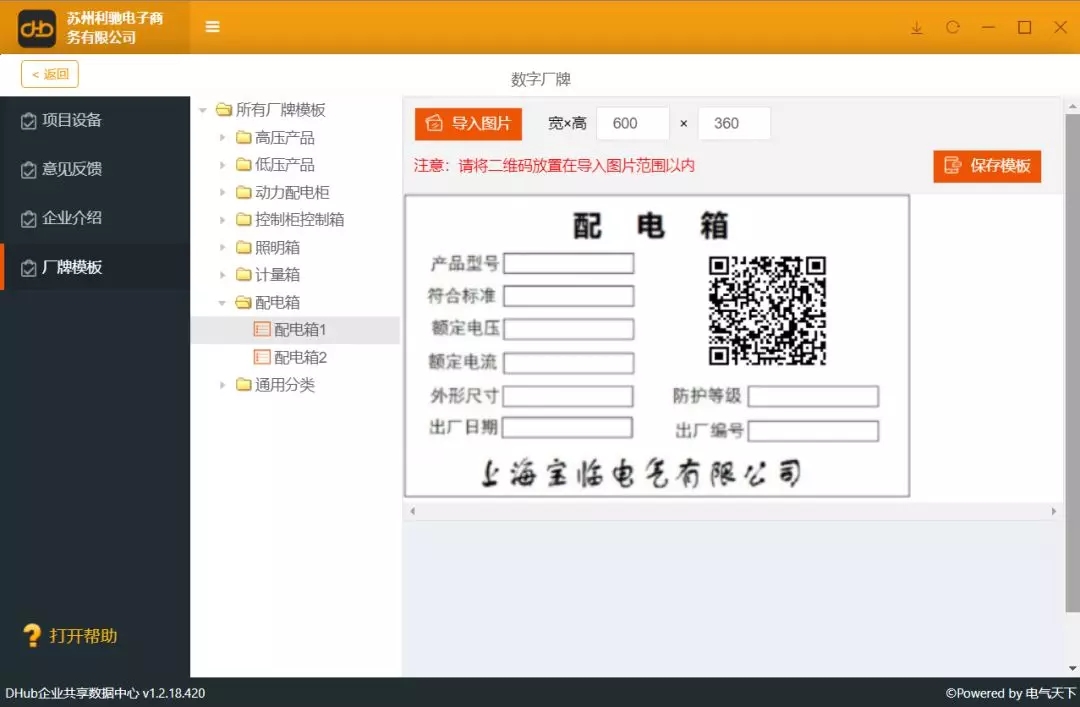Click the open 配电箱 folder icon
The image size is (1080, 707).
pos(243,302)
